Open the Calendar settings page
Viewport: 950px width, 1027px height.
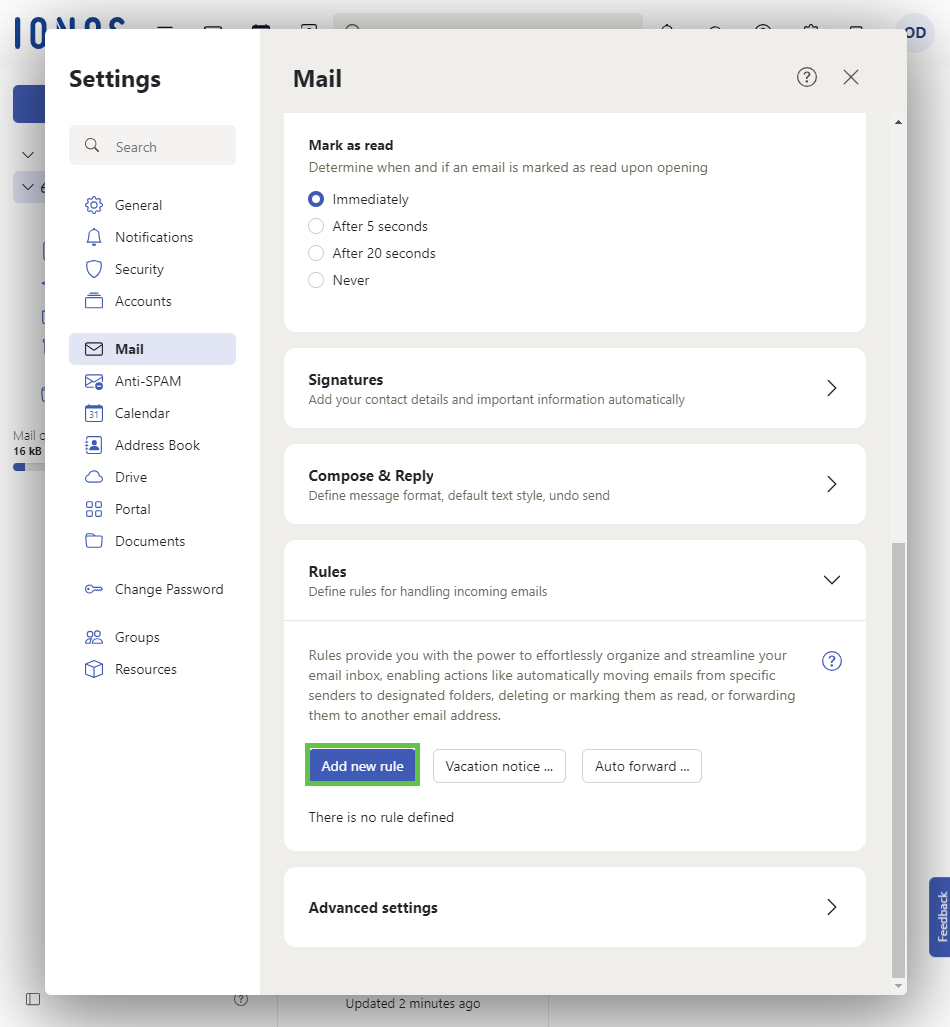[x=142, y=413]
